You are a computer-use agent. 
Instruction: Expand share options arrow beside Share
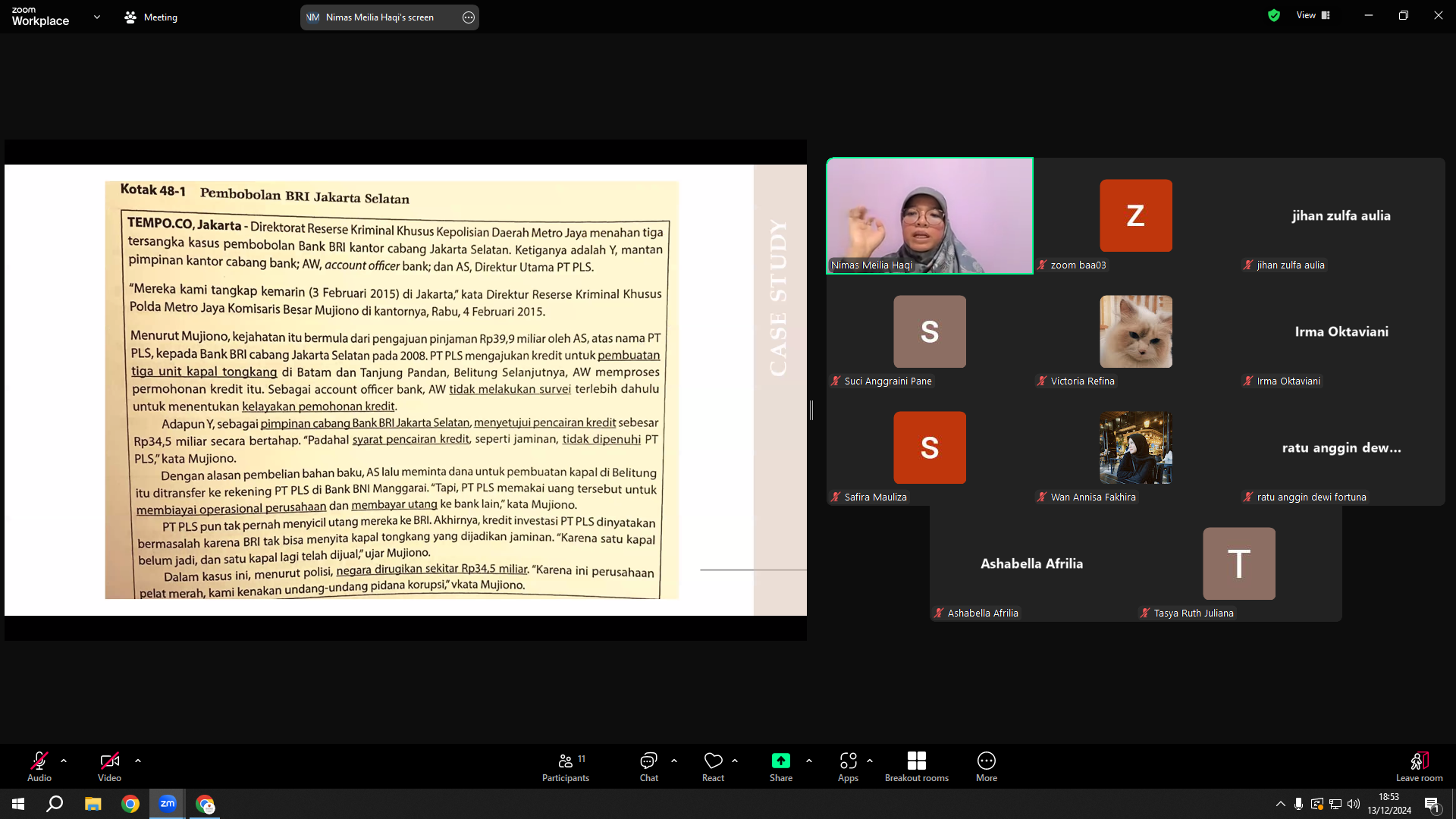[x=809, y=761]
